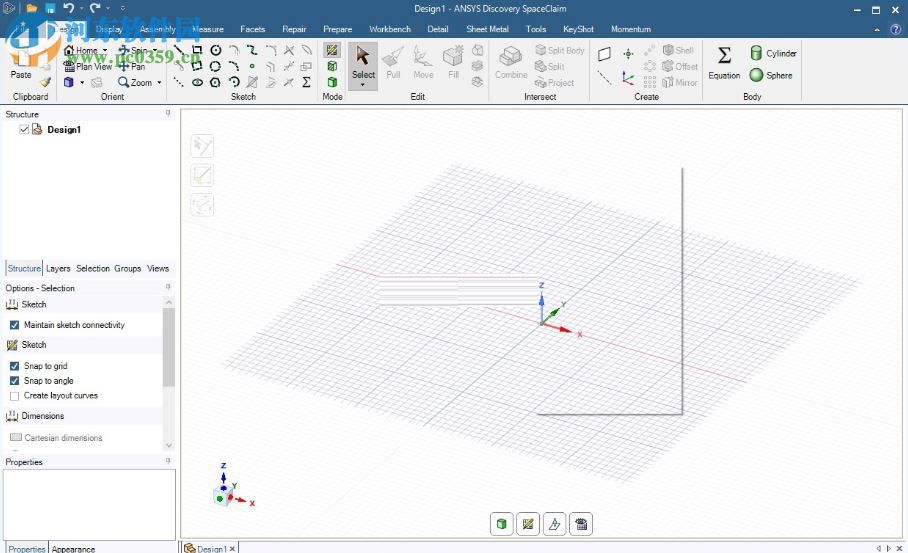
Task: Click the Options panel scrollbar down arrow
Action: [169, 445]
